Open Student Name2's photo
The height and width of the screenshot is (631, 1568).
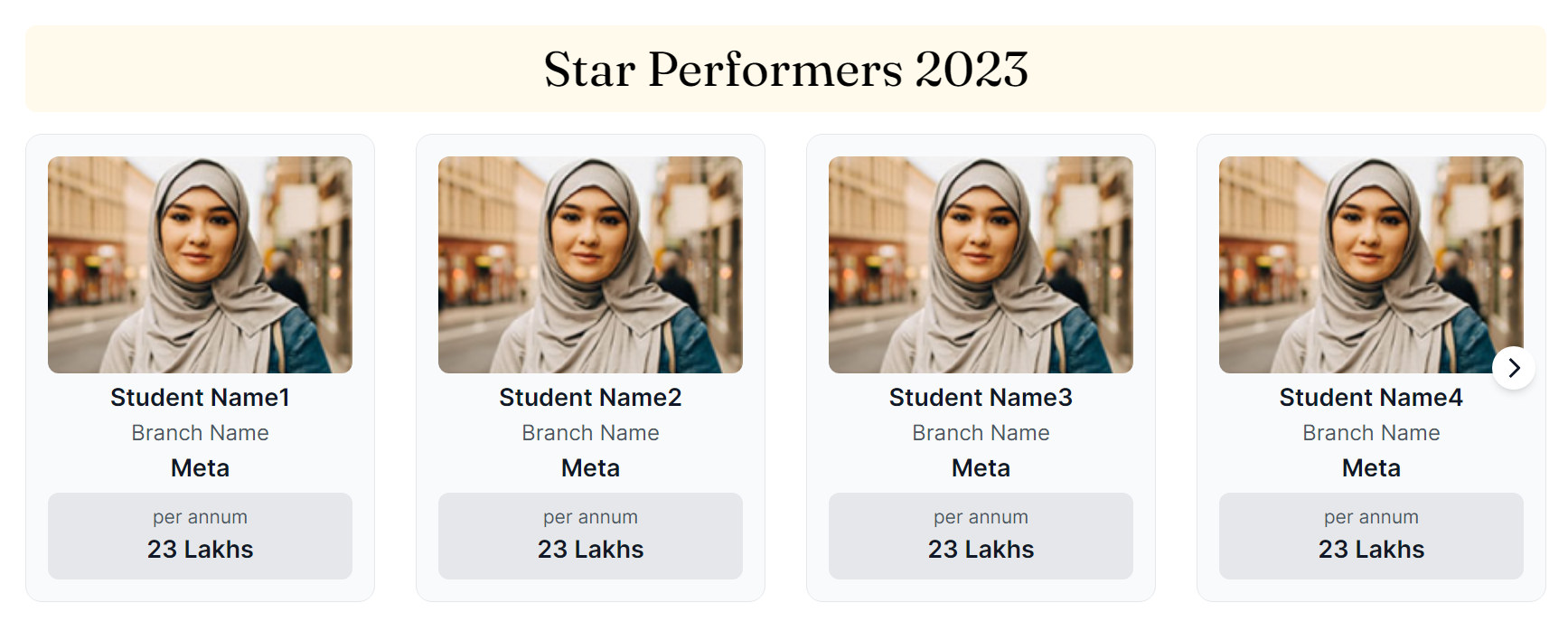point(590,264)
